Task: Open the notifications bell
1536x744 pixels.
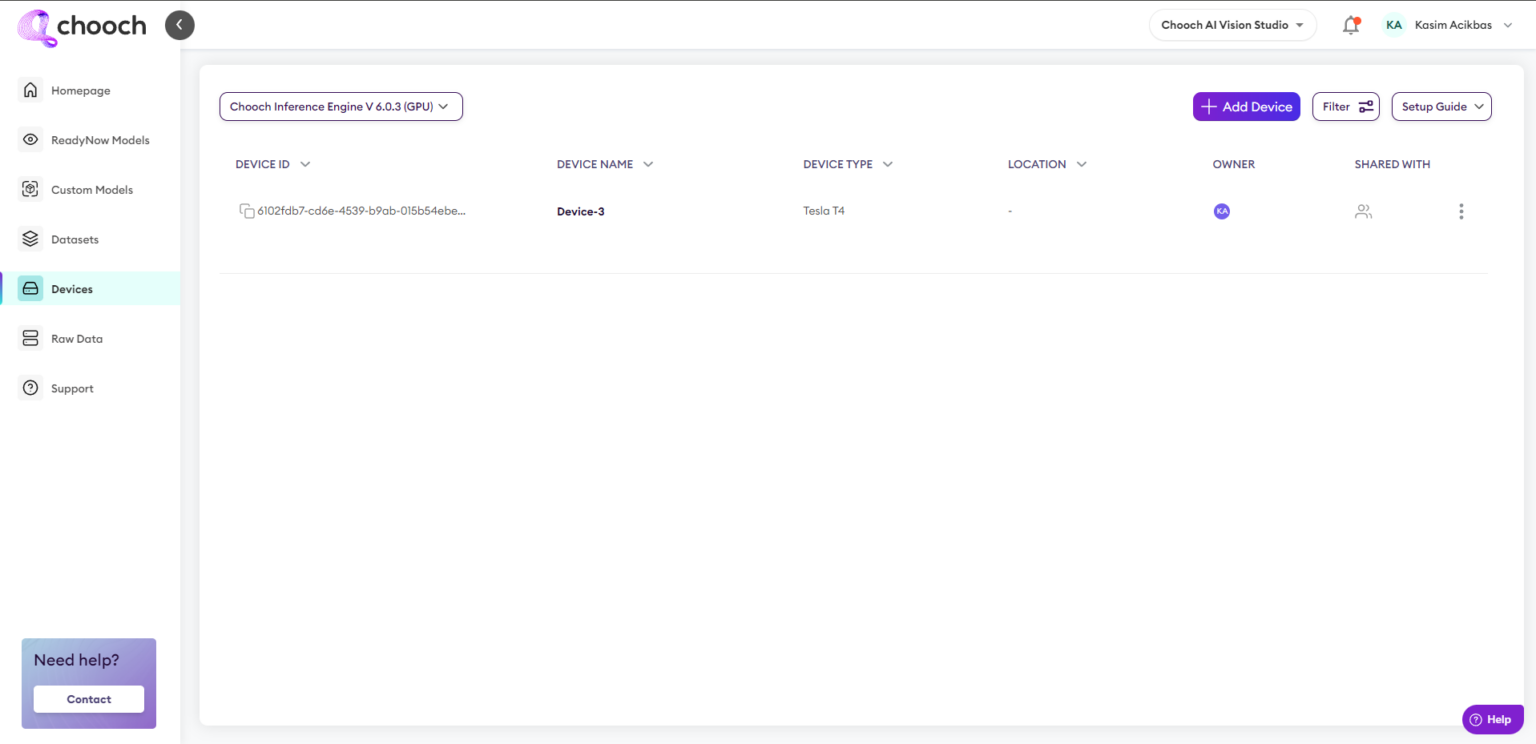Action: [1351, 25]
